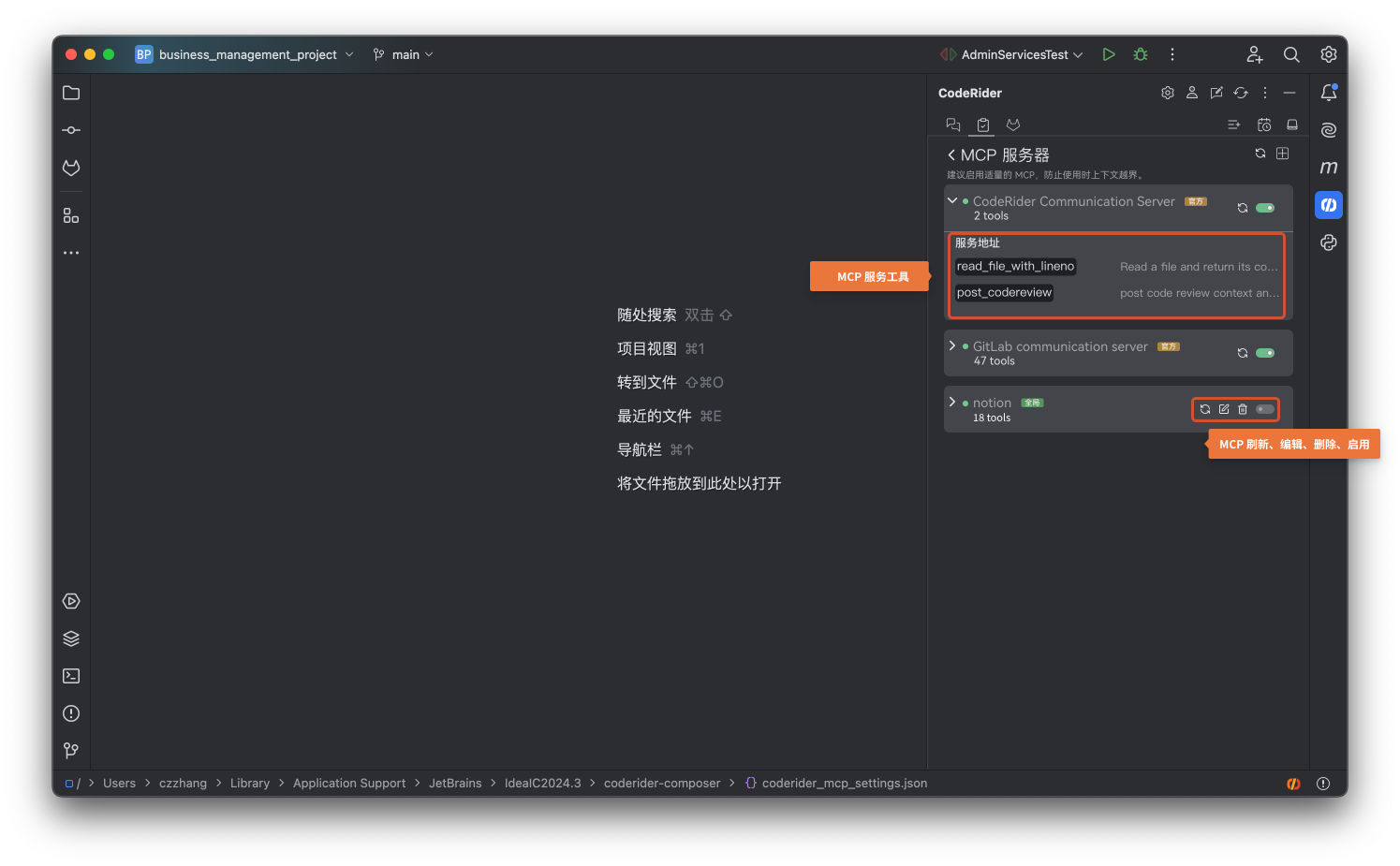Viewport: 1400px width, 866px height.
Task: Click the CodeRider device icon next to history
Action: click(1292, 125)
